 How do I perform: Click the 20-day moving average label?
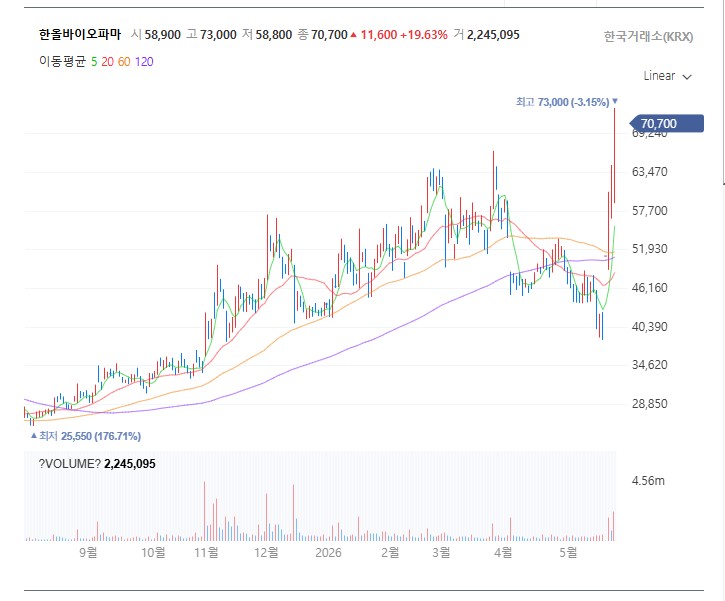[x=107, y=61]
